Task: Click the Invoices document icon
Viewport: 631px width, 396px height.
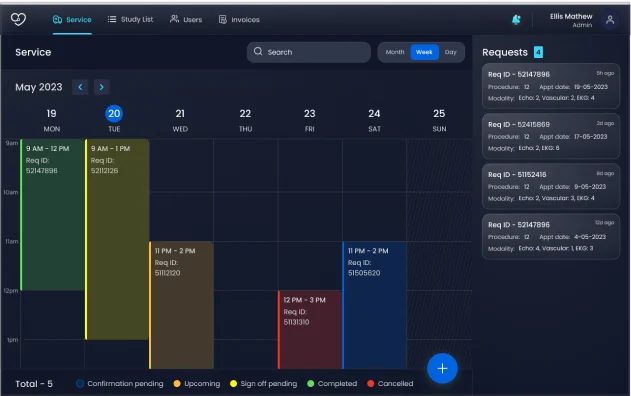Action: point(223,19)
